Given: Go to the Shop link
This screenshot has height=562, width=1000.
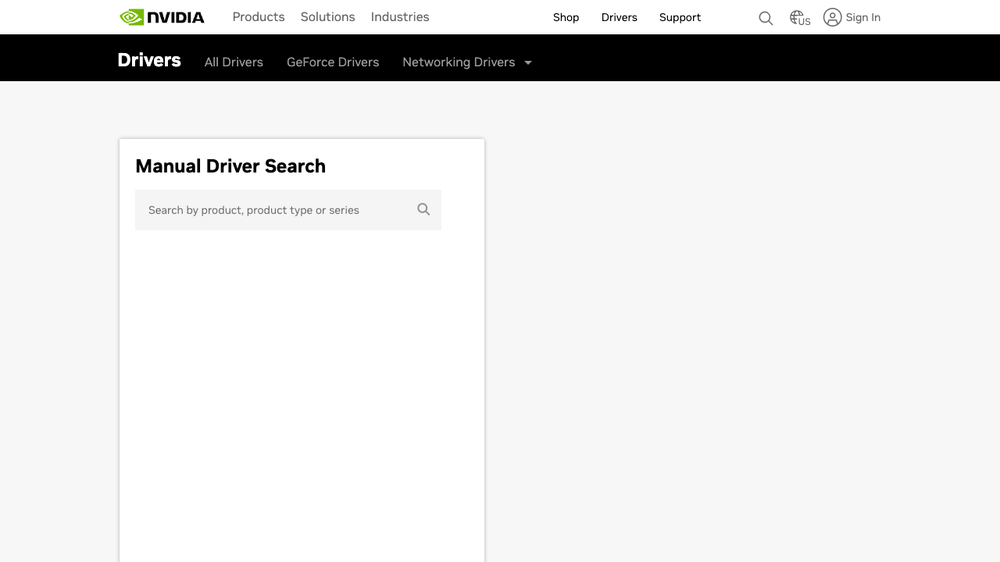Looking at the screenshot, I should pos(566,18).
